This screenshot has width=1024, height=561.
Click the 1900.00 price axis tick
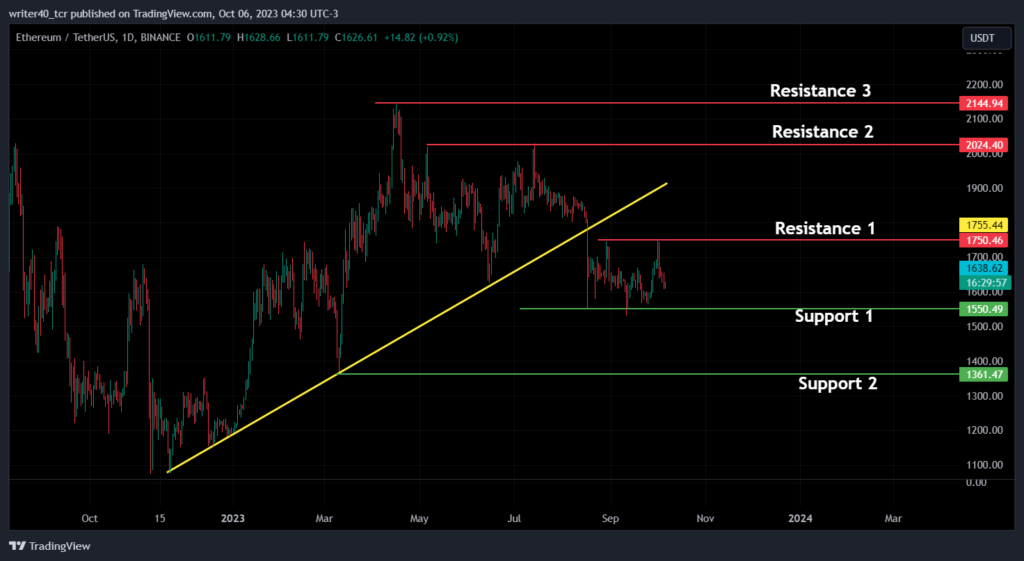coord(984,188)
